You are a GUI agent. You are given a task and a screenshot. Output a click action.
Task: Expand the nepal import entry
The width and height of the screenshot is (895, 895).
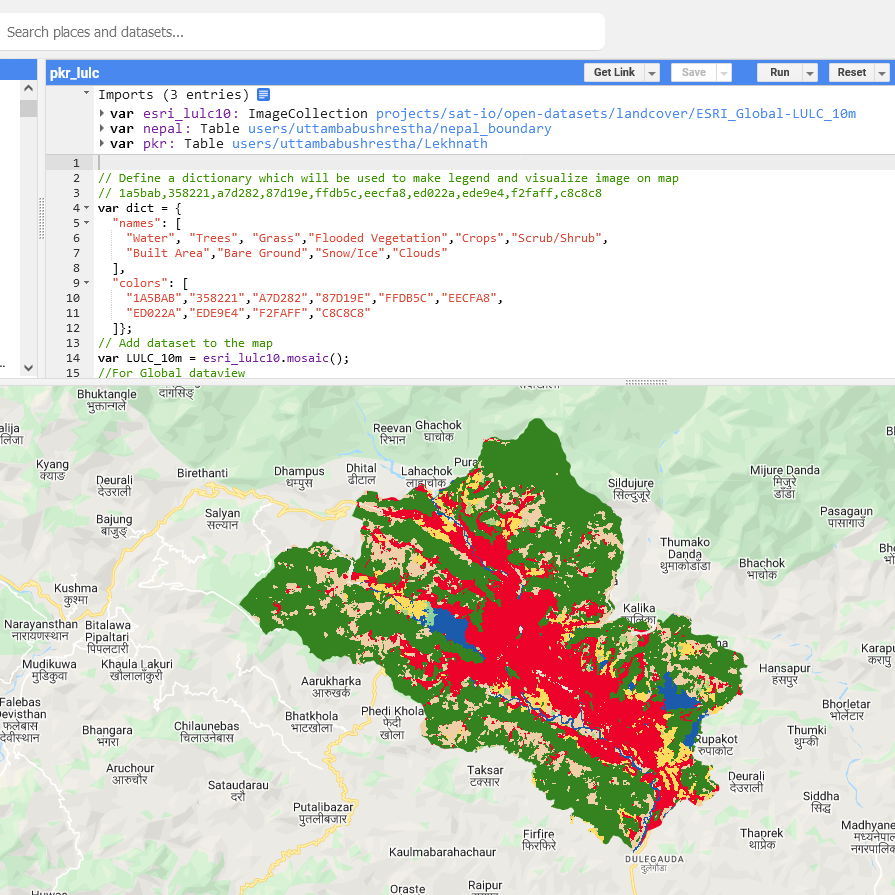click(102, 129)
